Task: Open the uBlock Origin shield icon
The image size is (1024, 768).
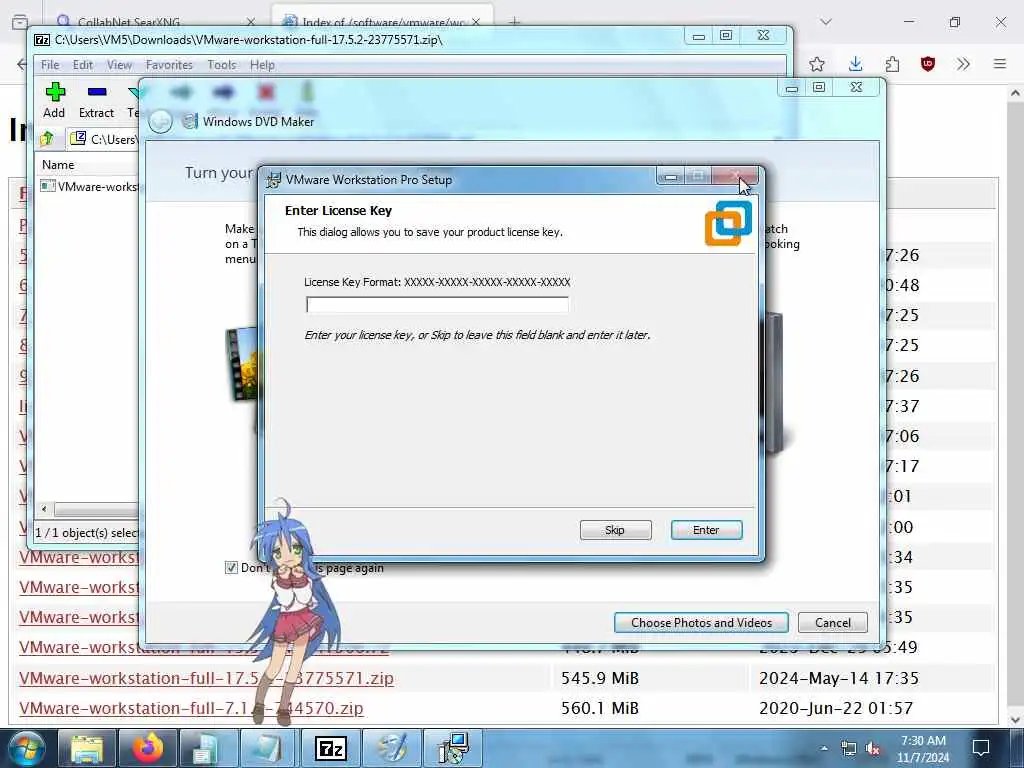Action: pyautogui.click(x=927, y=64)
